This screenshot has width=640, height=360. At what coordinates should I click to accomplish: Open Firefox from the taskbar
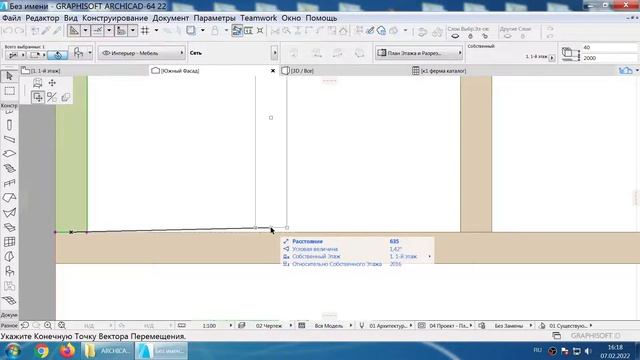point(67,351)
